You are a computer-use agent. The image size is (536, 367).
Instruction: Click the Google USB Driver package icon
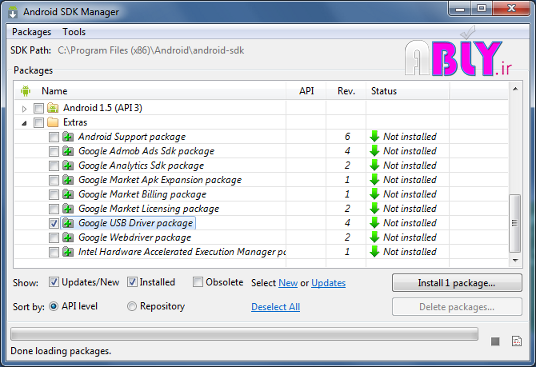point(68,223)
